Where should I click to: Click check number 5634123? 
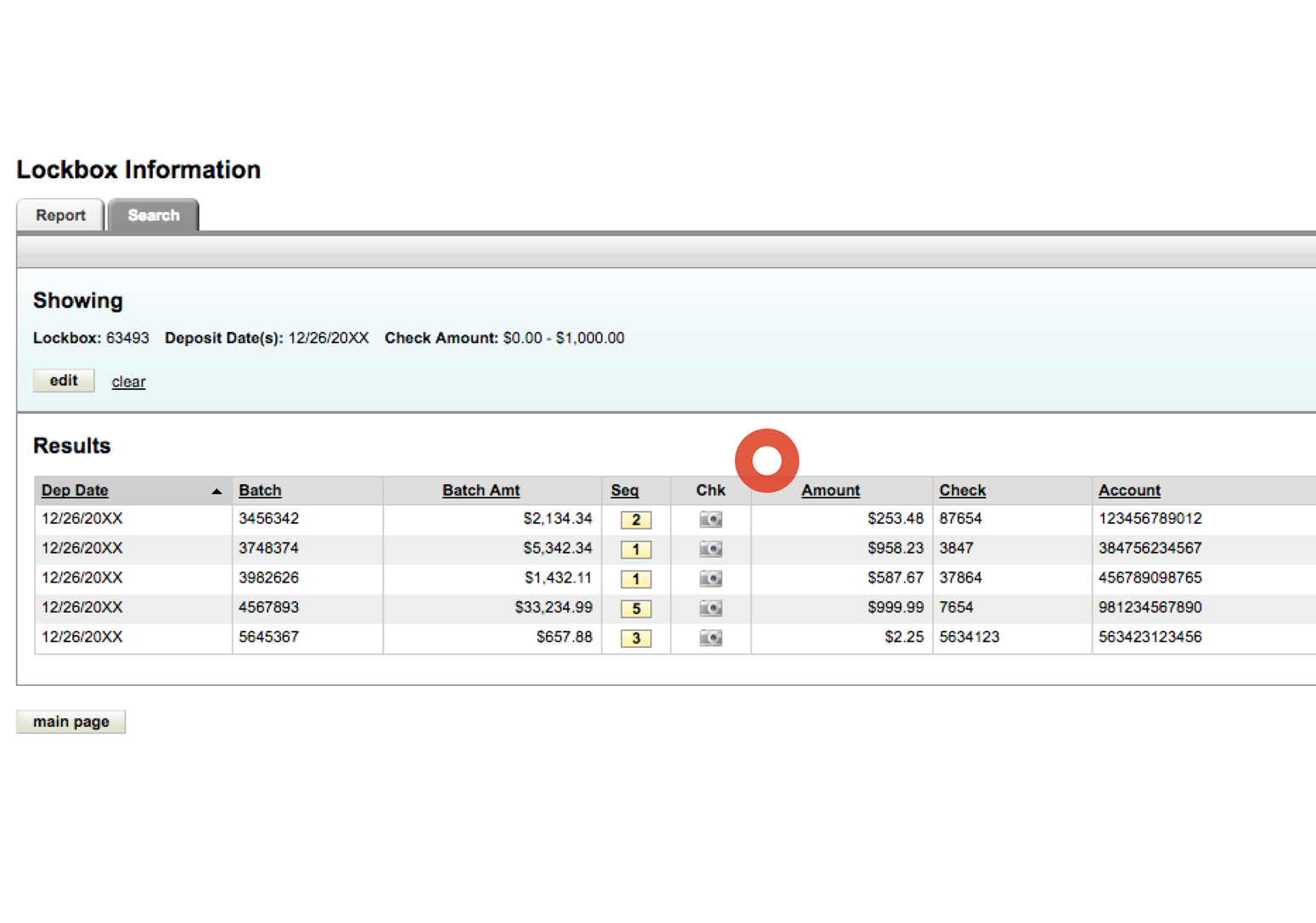(970, 637)
